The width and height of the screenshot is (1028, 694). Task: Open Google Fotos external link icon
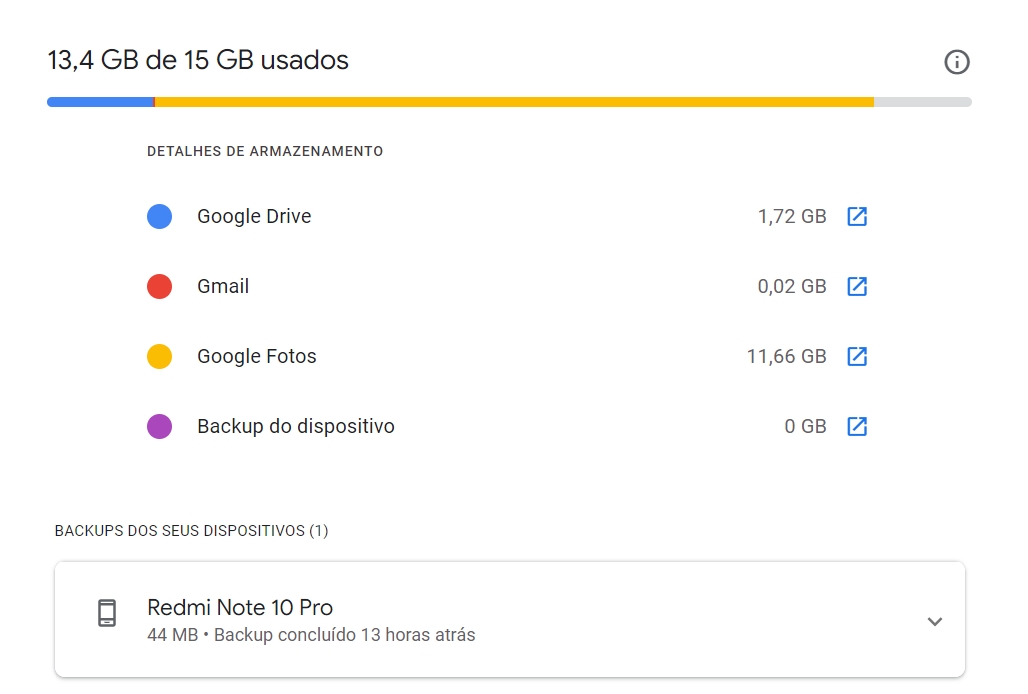[x=857, y=356]
